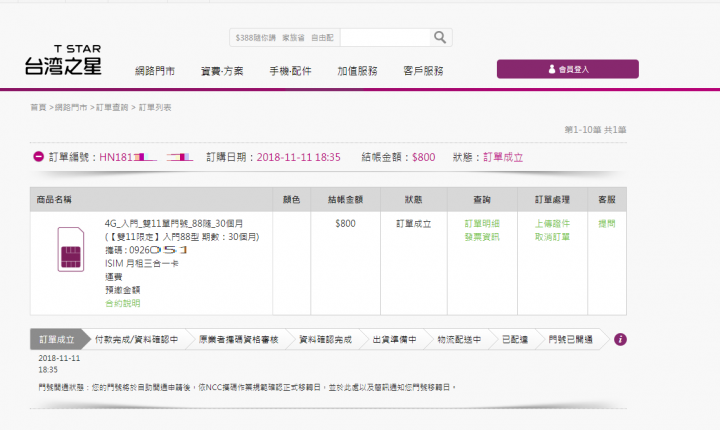Click the search magnifier icon
This screenshot has height=430, width=720.
[x=440, y=38]
